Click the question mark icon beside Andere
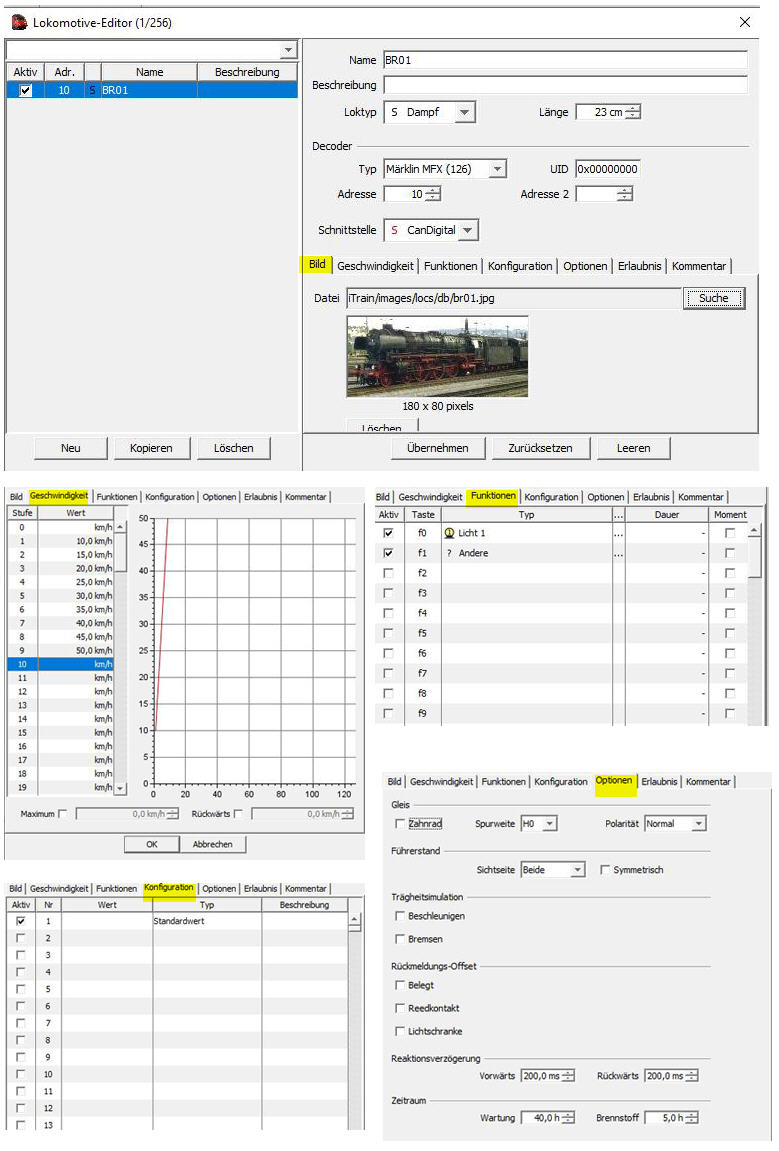 click(449, 553)
